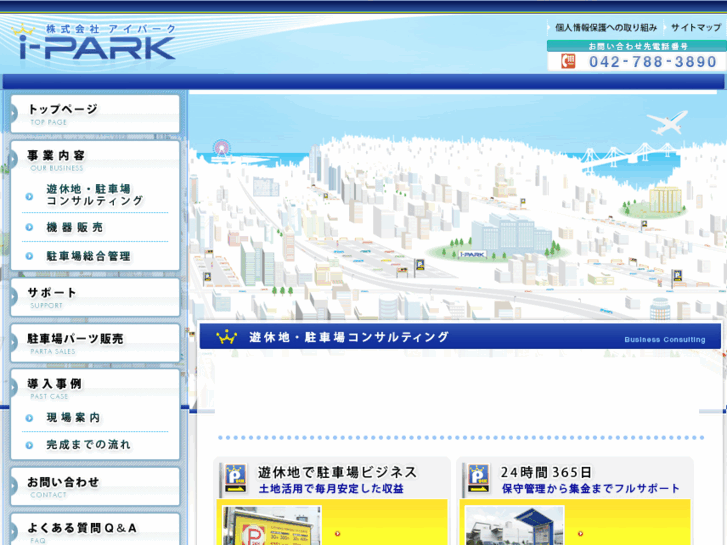Select 現場案内 submenu link
The height and width of the screenshot is (545, 727).
73,417
